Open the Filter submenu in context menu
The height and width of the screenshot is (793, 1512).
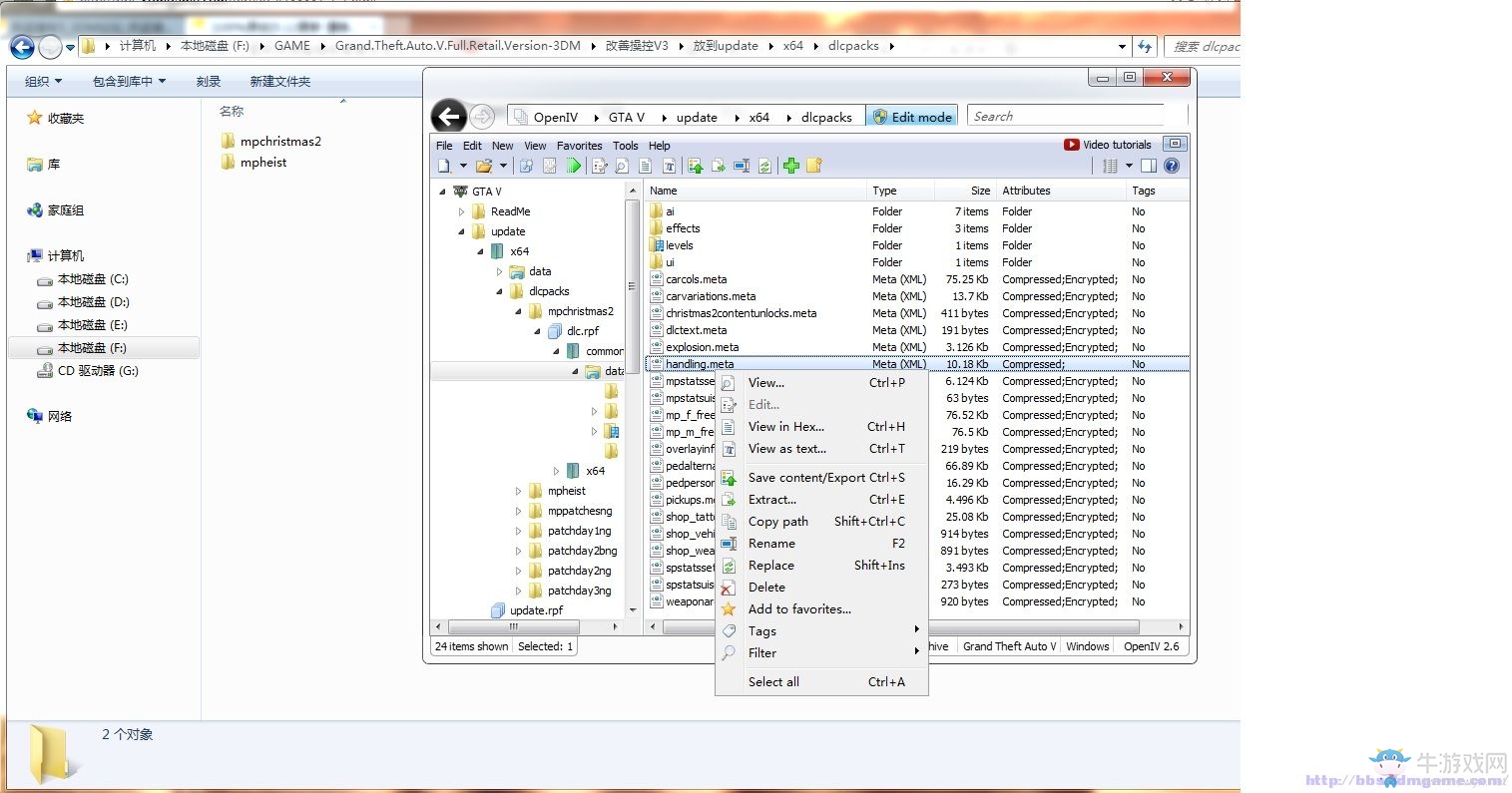point(821,652)
